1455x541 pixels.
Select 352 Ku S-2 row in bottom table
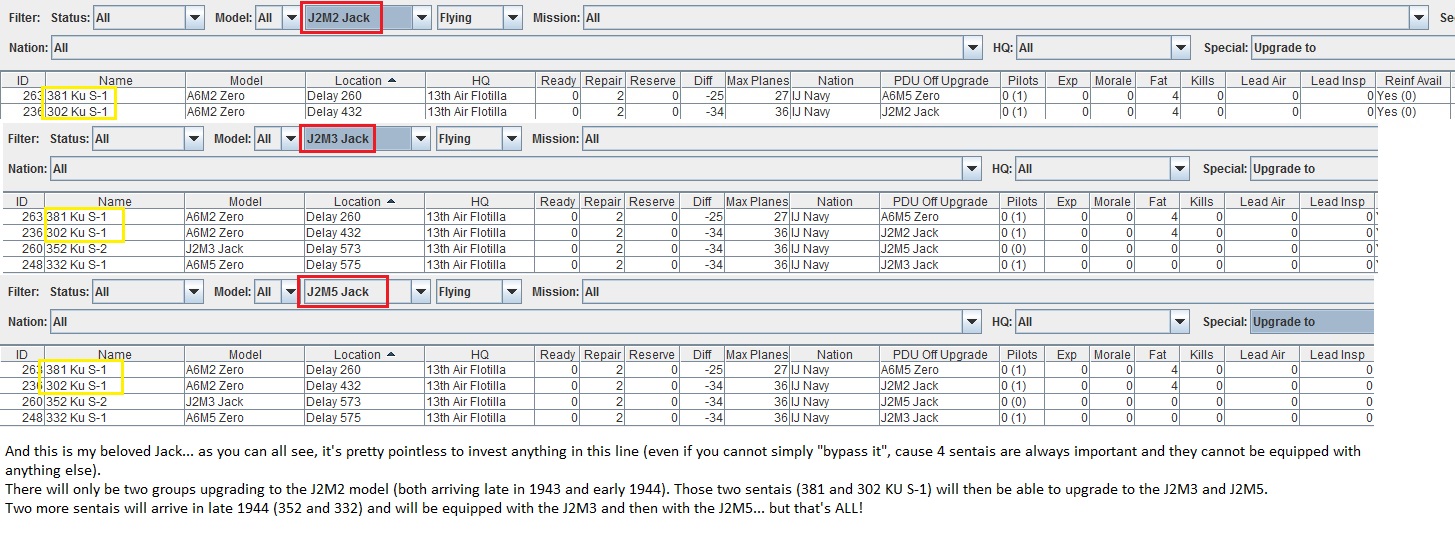[x=688, y=401]
